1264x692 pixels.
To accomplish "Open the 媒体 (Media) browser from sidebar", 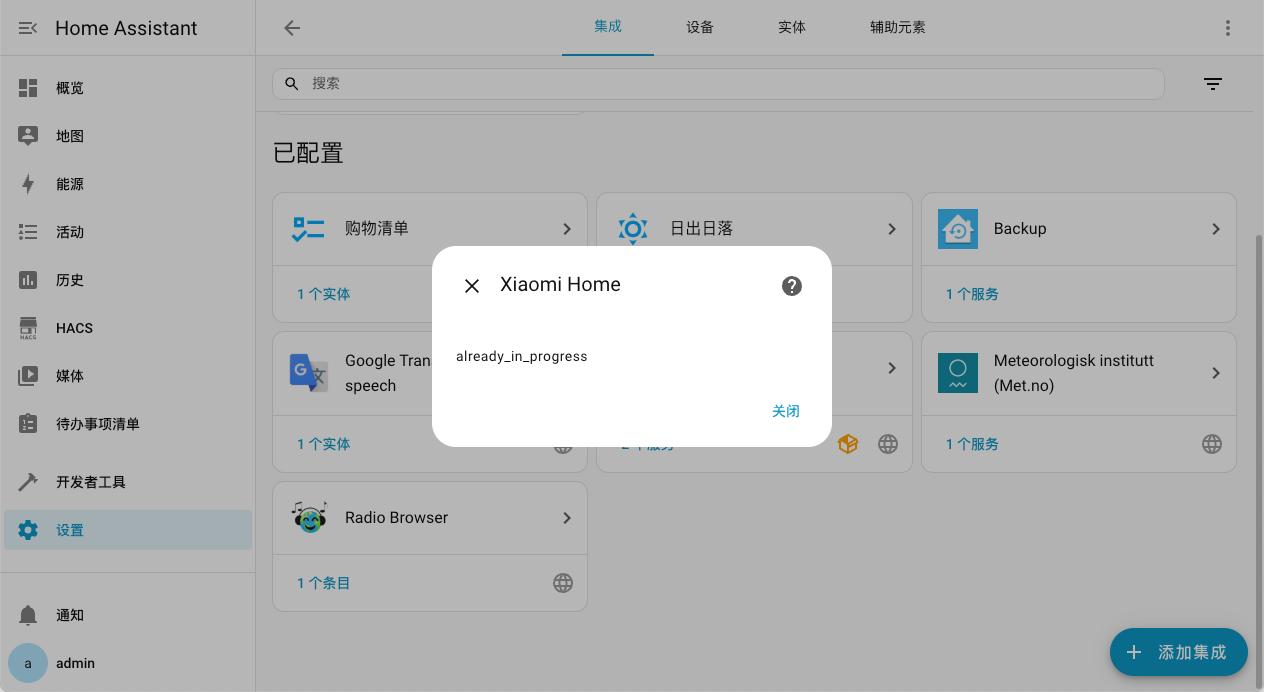I will point(70,375).
